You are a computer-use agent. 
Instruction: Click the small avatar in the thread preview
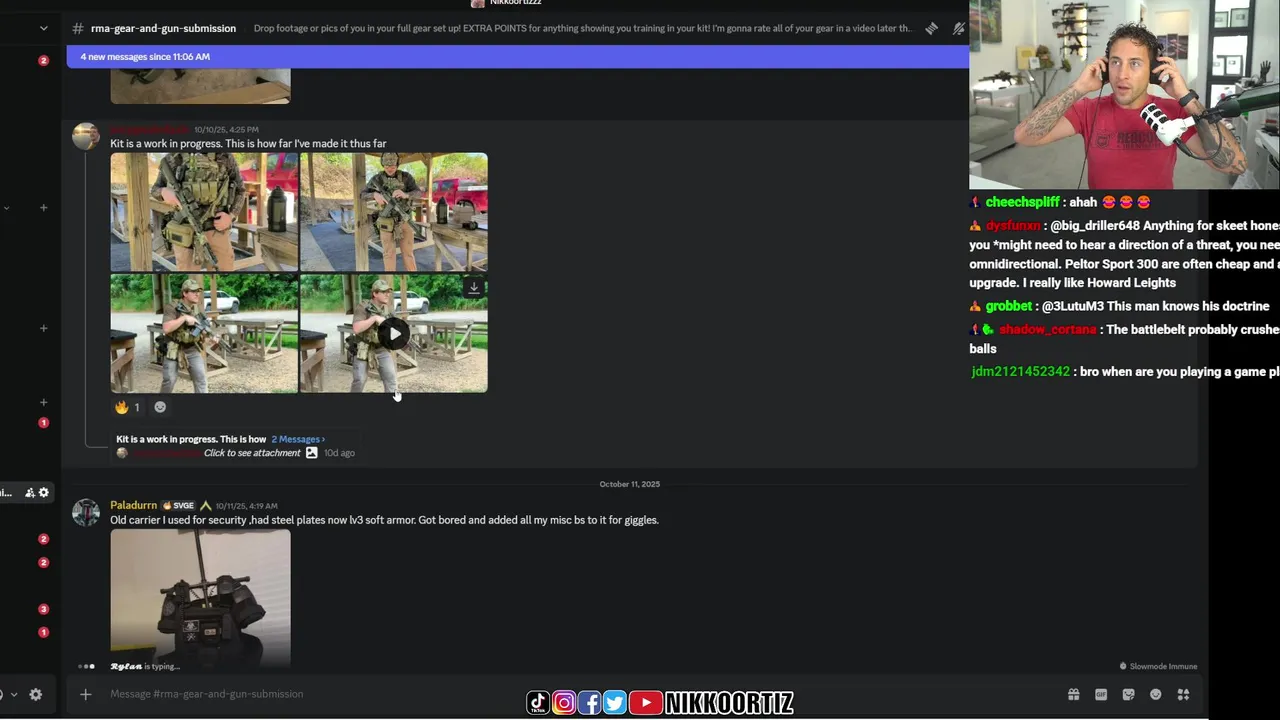coord(122,453)
